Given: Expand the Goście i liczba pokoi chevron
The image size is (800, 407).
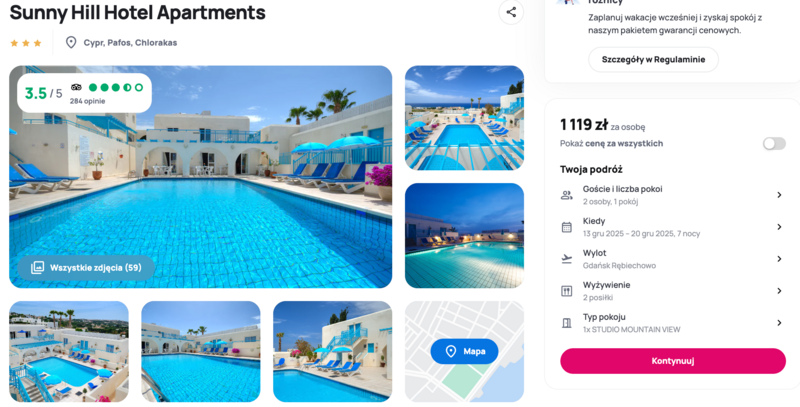Looking at the screenshot, I should coord(779,195).
